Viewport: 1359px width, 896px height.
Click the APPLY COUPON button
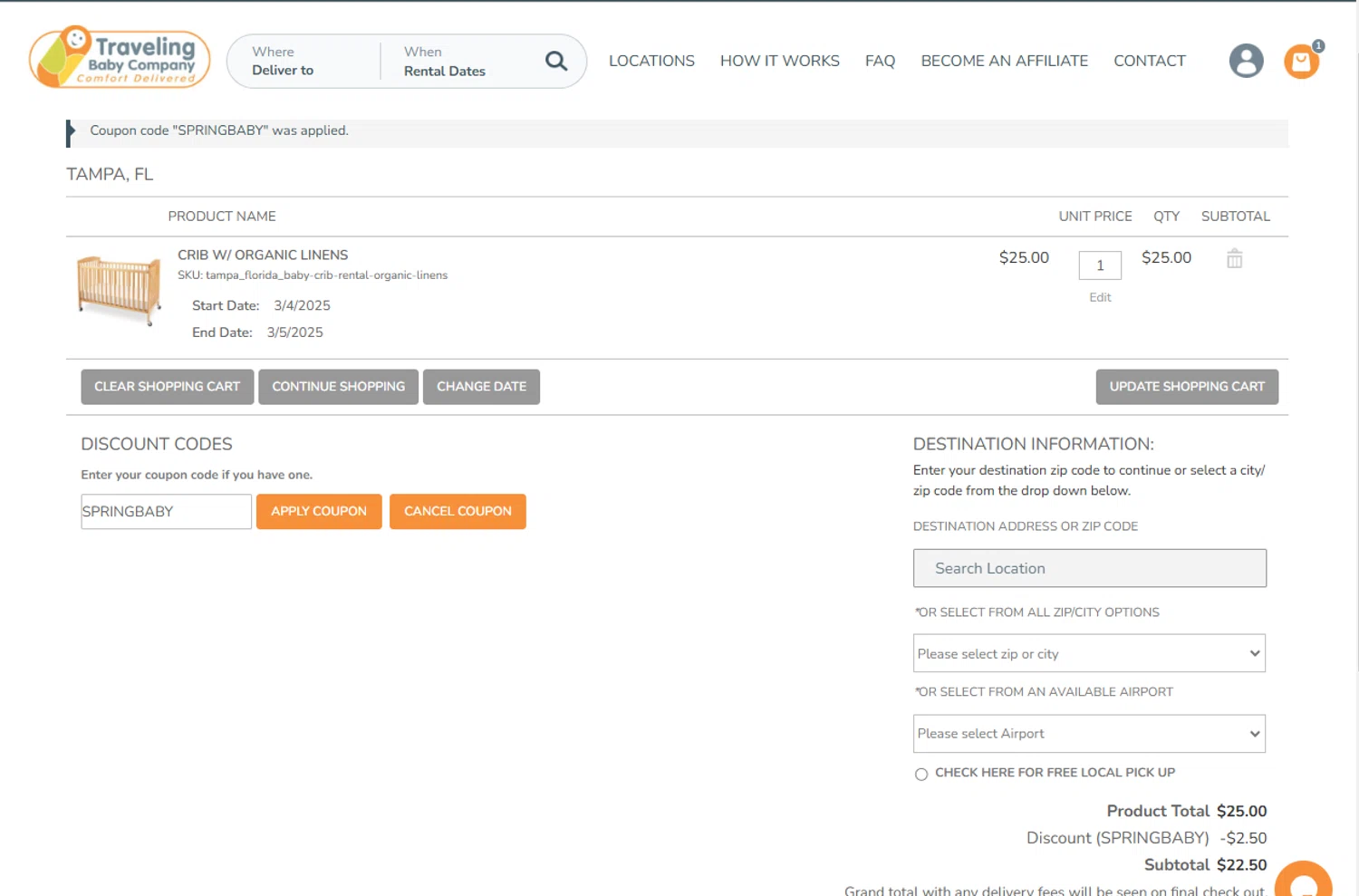pos(319,512)
